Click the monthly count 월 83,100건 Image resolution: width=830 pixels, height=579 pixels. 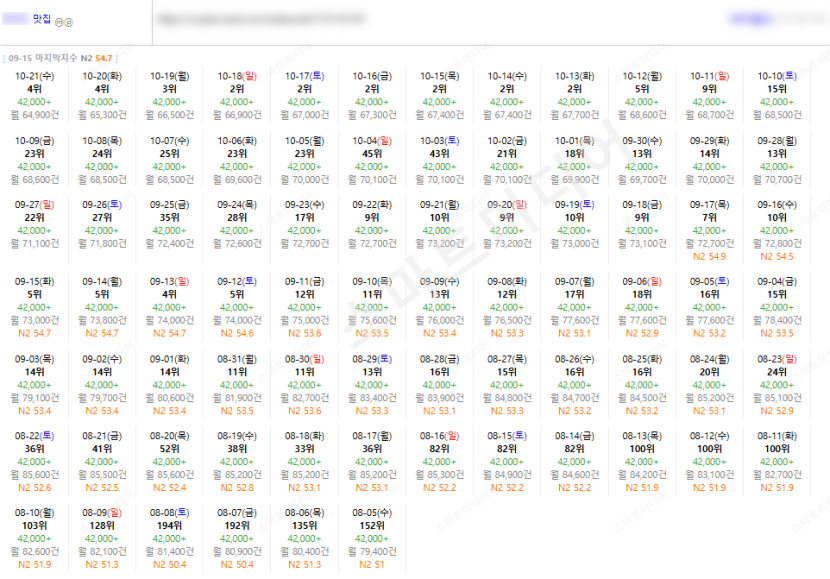click(709, 475)
